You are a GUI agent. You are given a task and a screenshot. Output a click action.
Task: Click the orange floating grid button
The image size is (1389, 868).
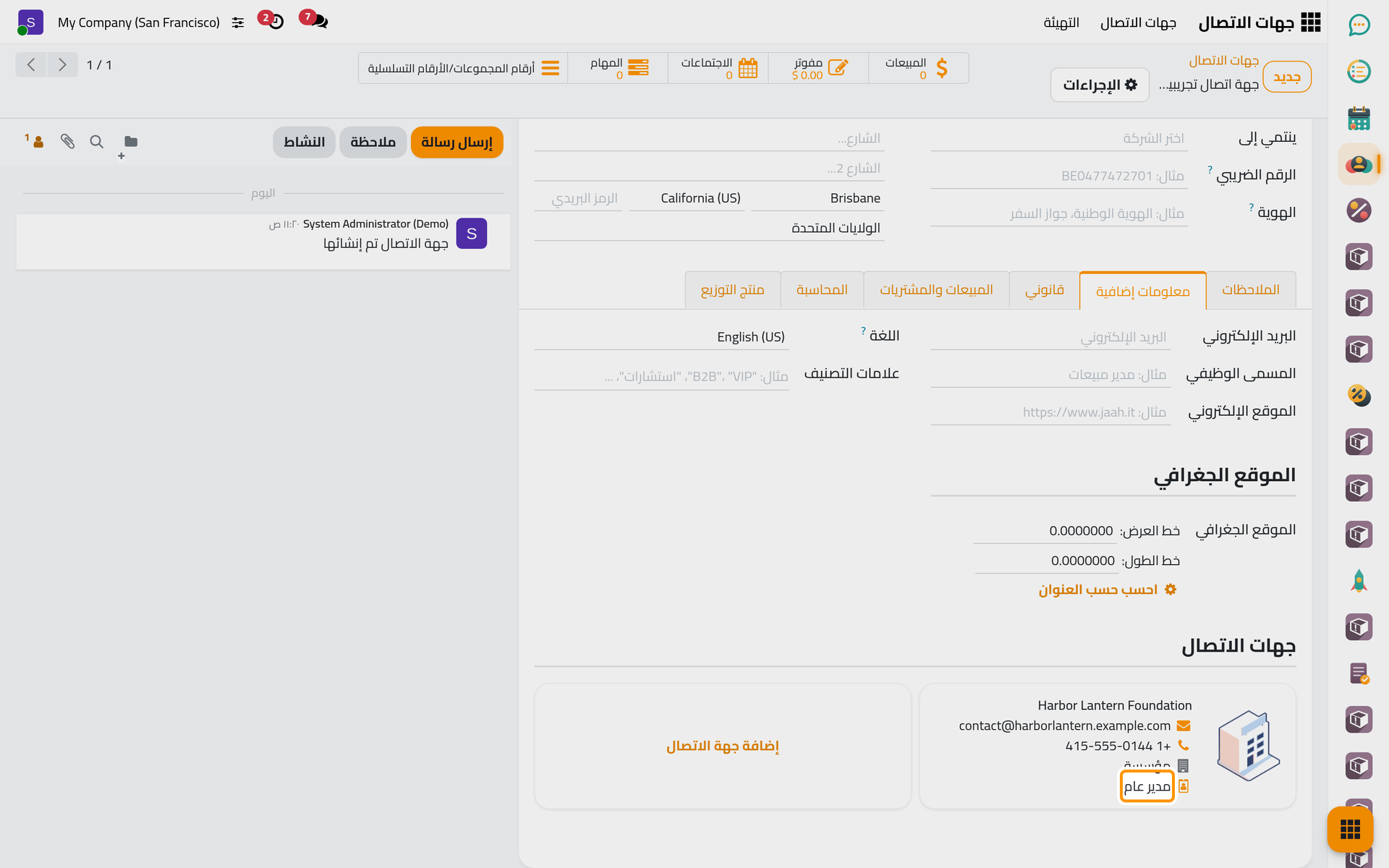[x=1350, y=829]
